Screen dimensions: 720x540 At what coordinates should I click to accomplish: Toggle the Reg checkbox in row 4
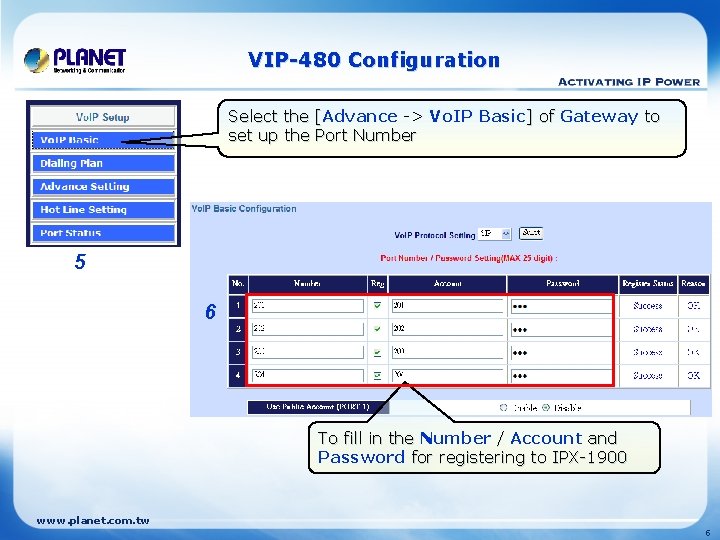[x=377, y=375]
